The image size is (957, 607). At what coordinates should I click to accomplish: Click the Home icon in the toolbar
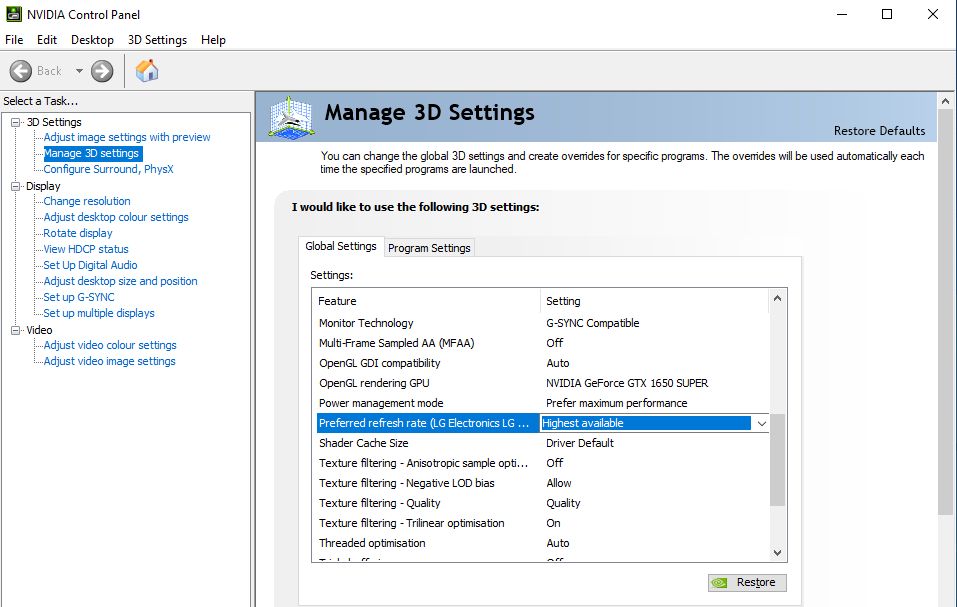147,71
